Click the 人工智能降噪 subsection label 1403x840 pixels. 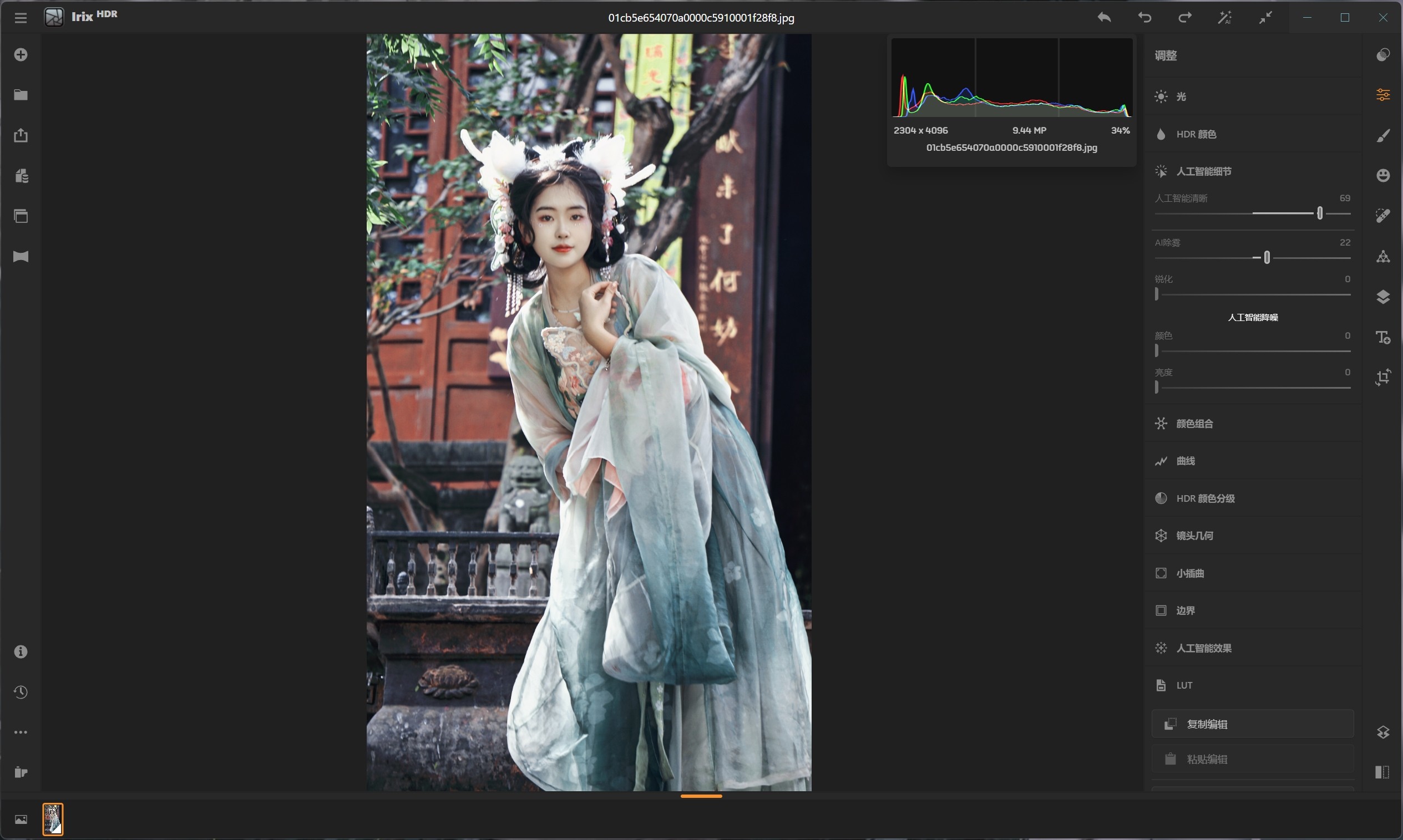(x=1253, y=318)
